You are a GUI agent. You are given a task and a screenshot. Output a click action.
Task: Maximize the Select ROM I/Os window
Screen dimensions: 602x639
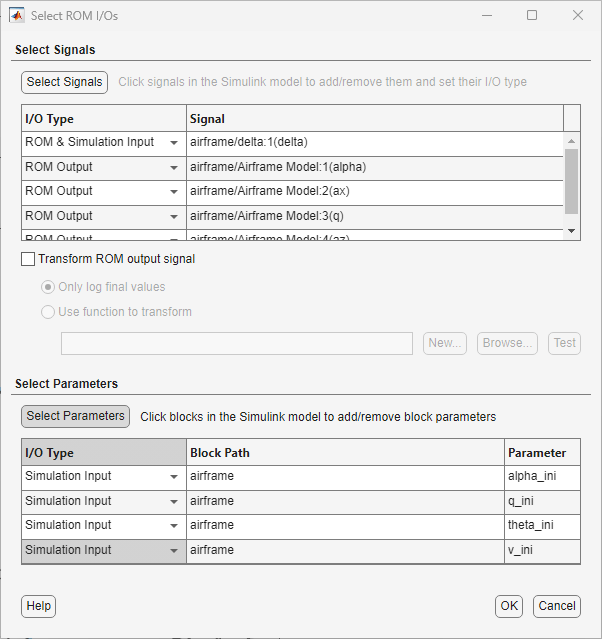532,15
